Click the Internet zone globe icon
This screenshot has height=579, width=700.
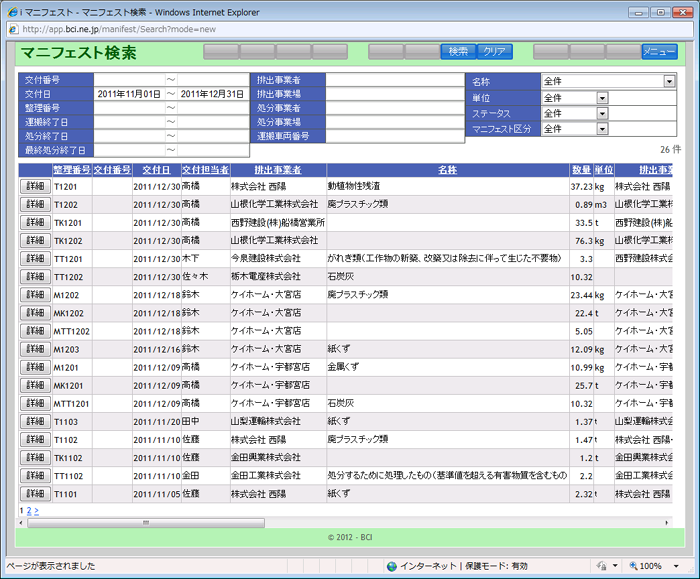pyautogui.click(x=392, y=566)
